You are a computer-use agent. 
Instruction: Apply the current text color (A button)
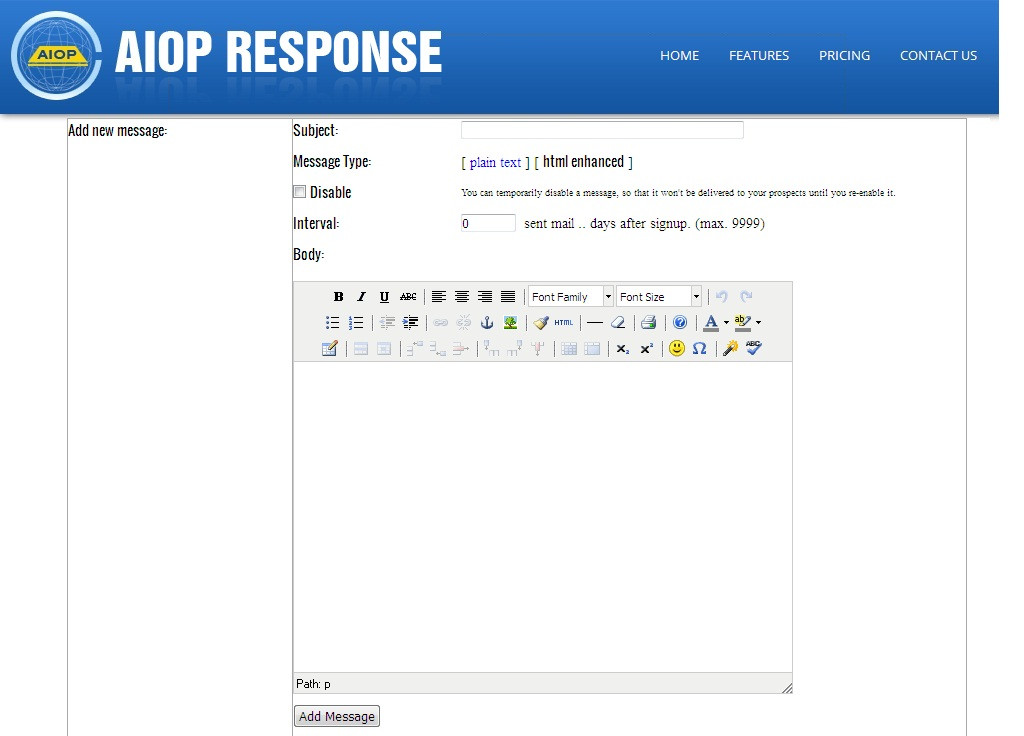click(711, 322)
